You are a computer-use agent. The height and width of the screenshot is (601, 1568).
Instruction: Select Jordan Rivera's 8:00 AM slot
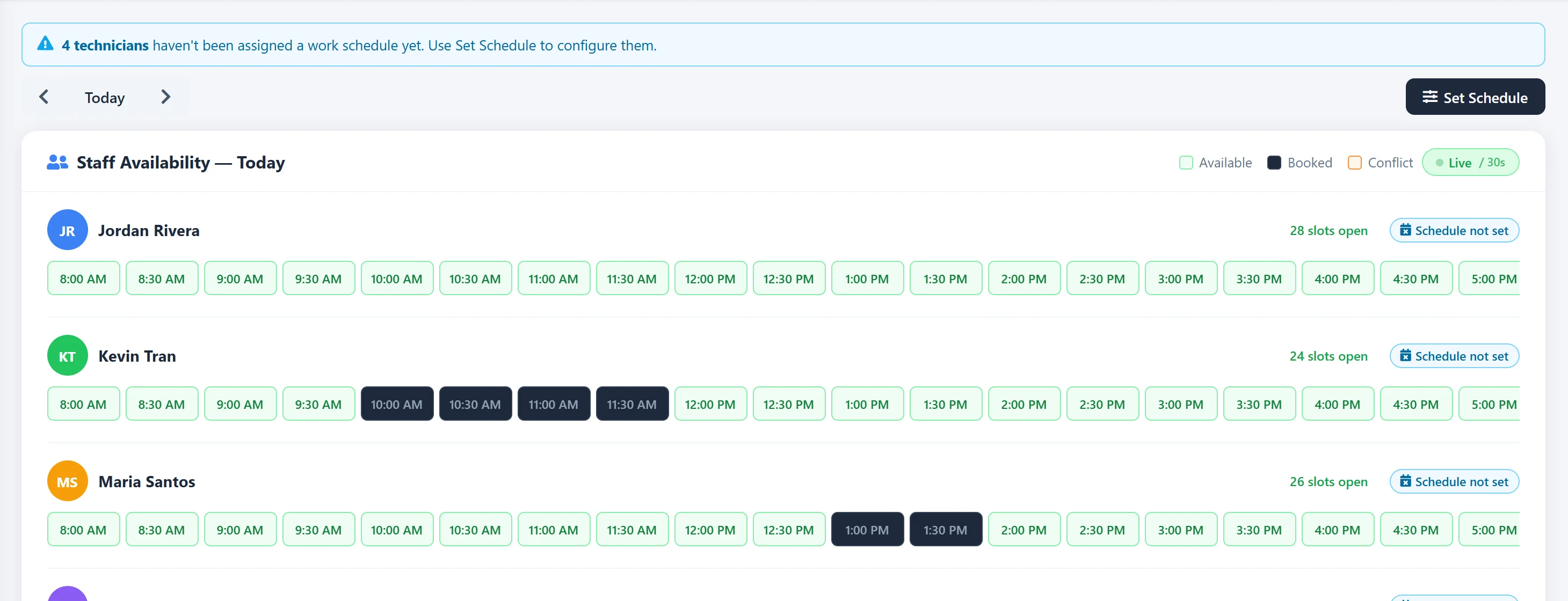(83, 278)
